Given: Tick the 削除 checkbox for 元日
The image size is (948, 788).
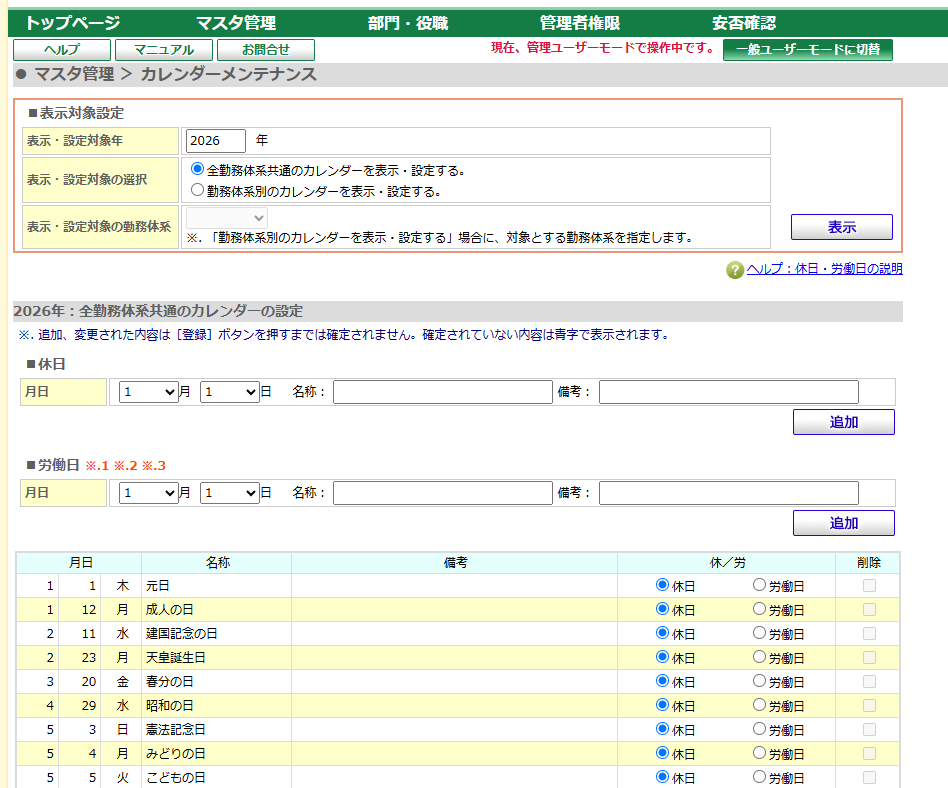Looking at the screenshot, I should tap(869, 585).
